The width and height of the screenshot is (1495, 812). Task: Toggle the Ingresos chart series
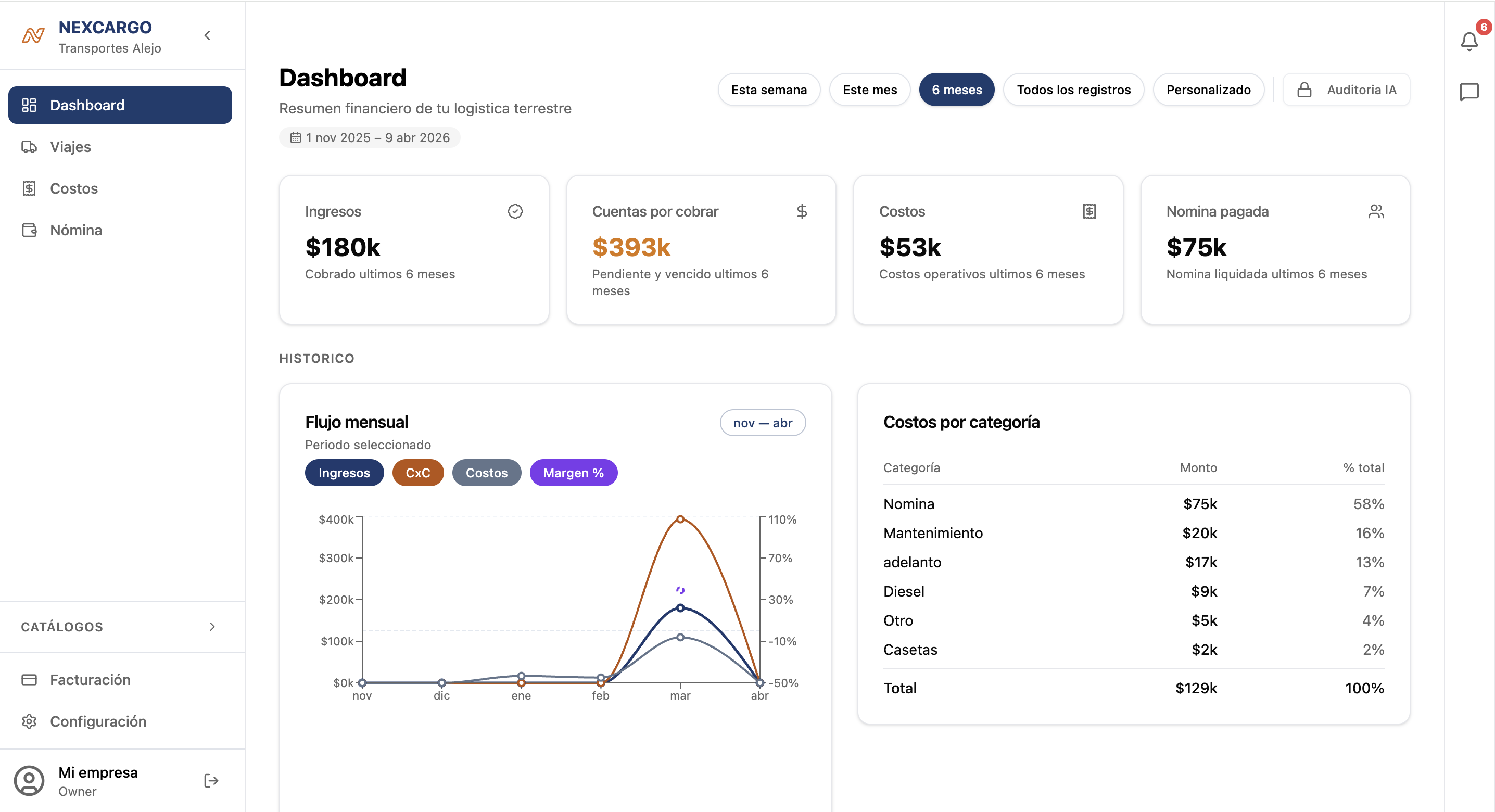[344, 473]
